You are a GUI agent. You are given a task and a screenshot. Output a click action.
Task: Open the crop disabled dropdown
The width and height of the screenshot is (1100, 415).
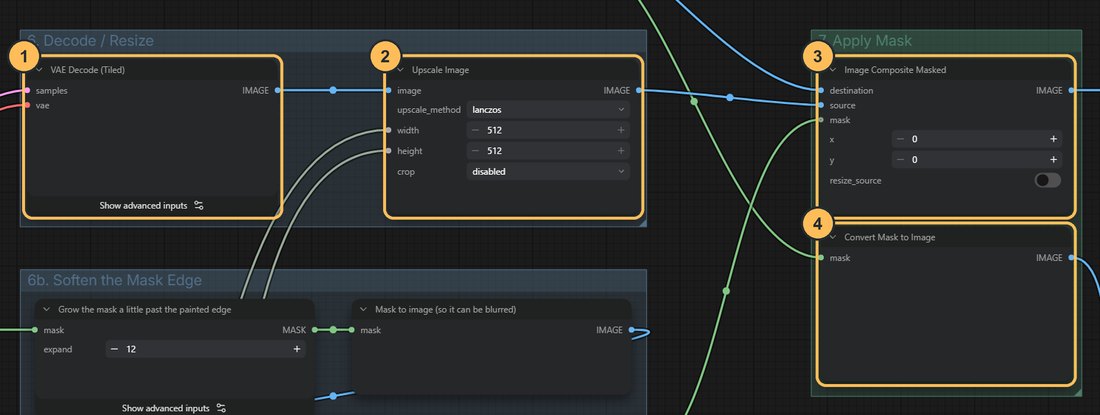click(548, 172)
